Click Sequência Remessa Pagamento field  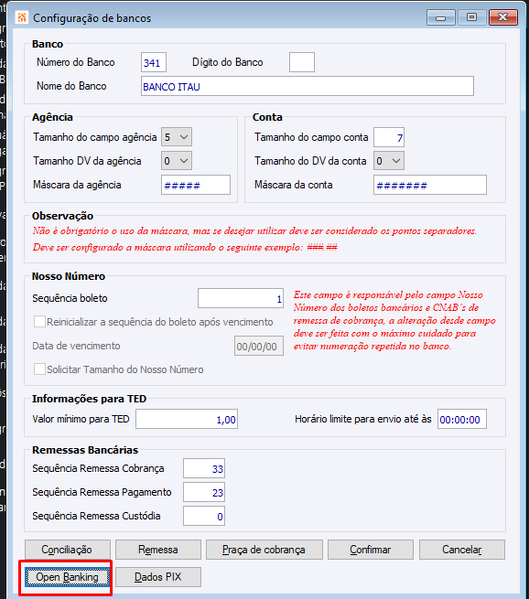click(204, 492)
